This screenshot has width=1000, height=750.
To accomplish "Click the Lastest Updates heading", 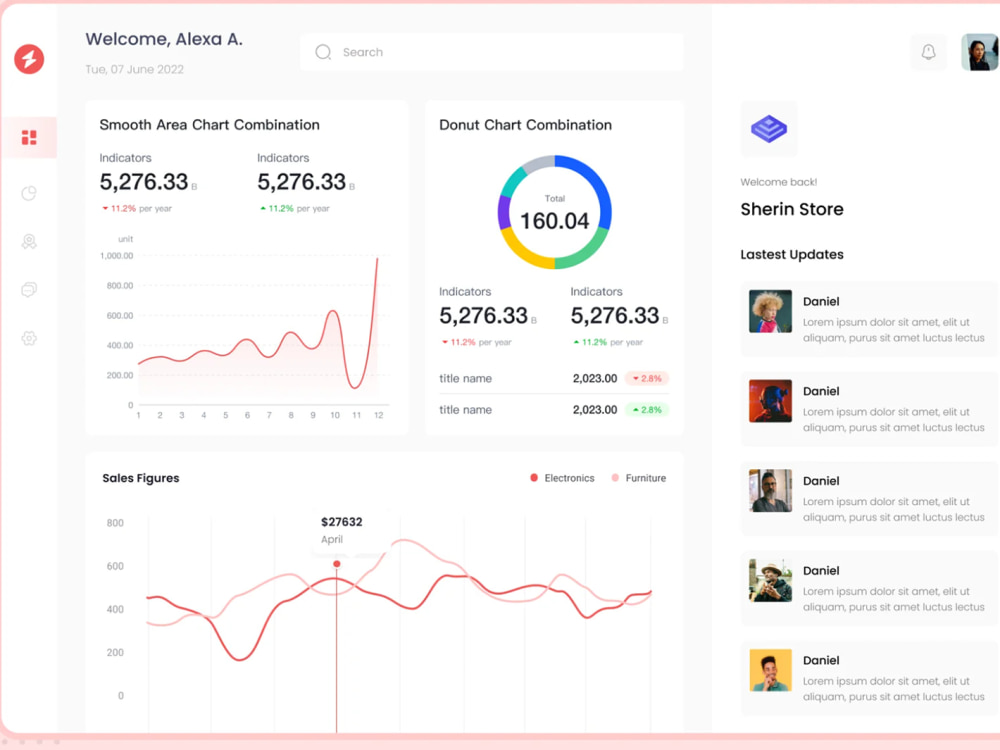I will (791, 254).
